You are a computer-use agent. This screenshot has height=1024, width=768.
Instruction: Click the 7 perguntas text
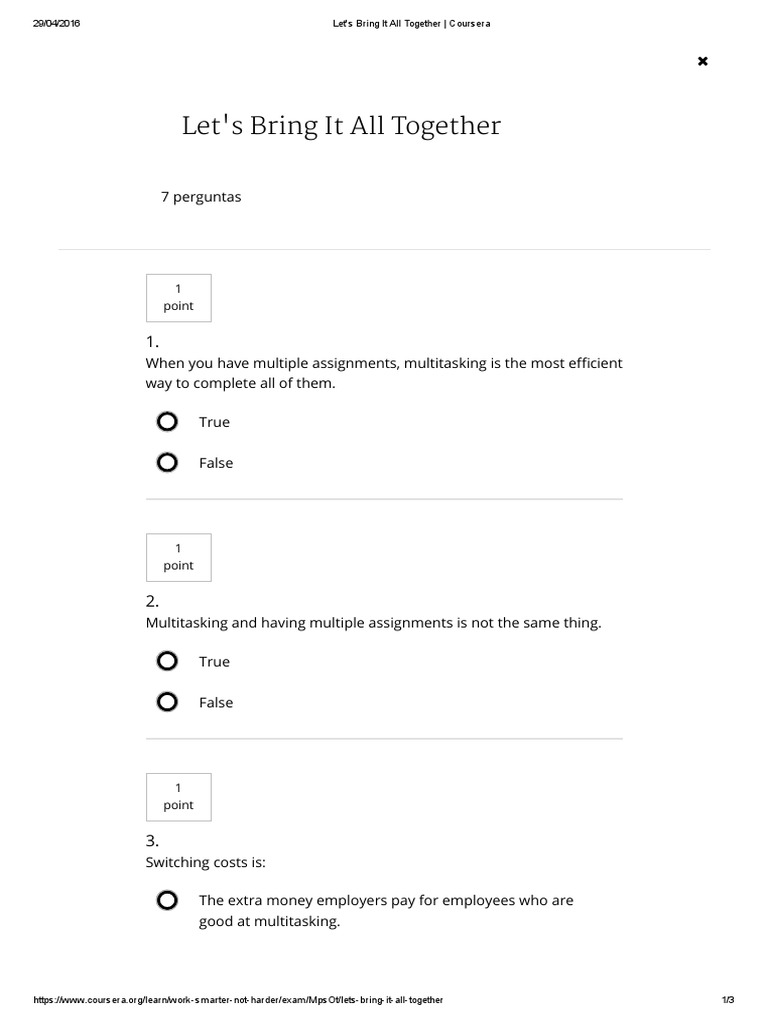201,197
